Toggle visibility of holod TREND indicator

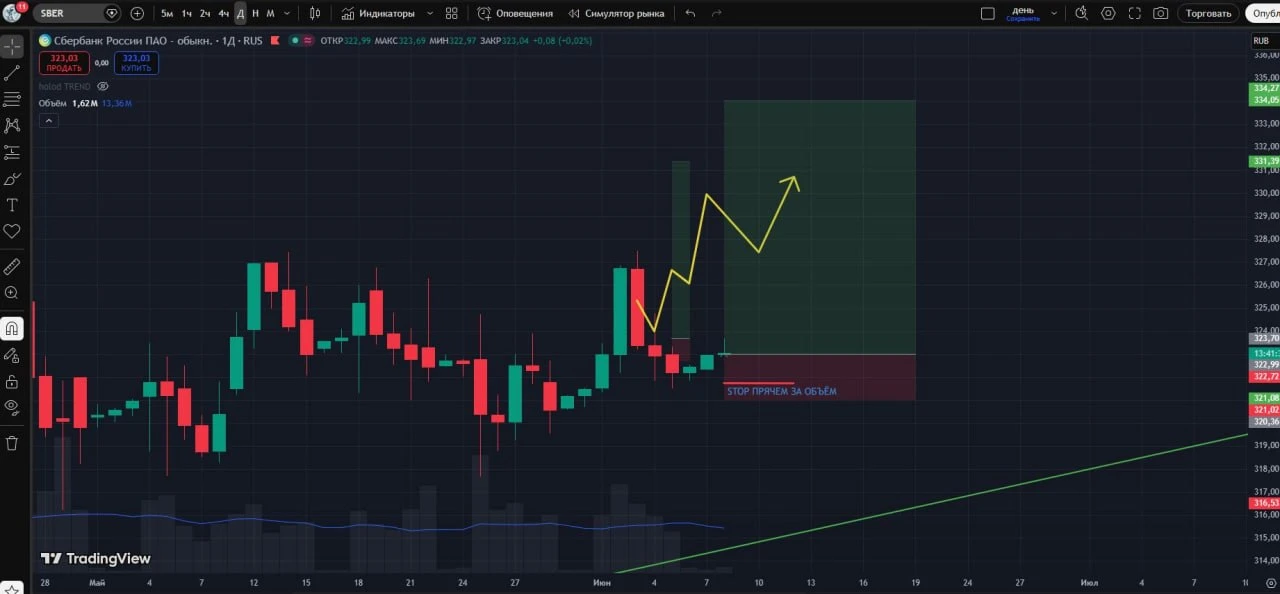[103, 86]
